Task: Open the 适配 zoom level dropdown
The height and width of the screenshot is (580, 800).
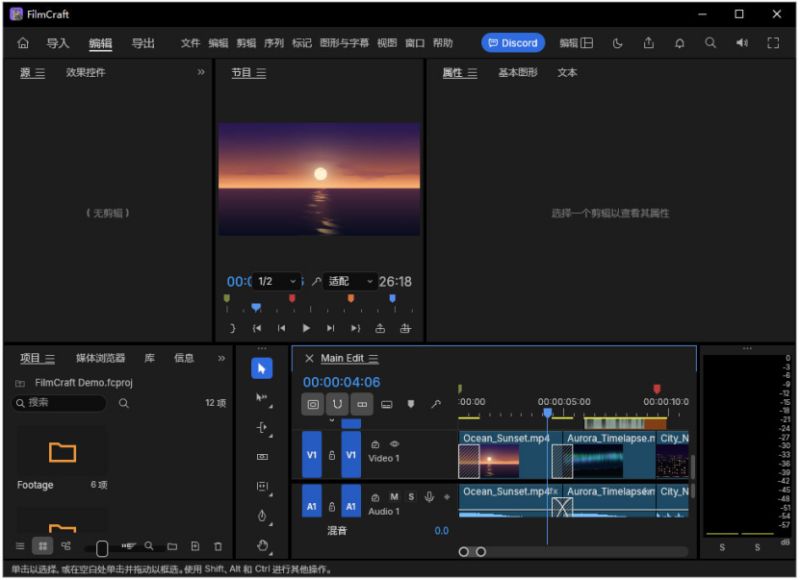Action: point(350,282)
